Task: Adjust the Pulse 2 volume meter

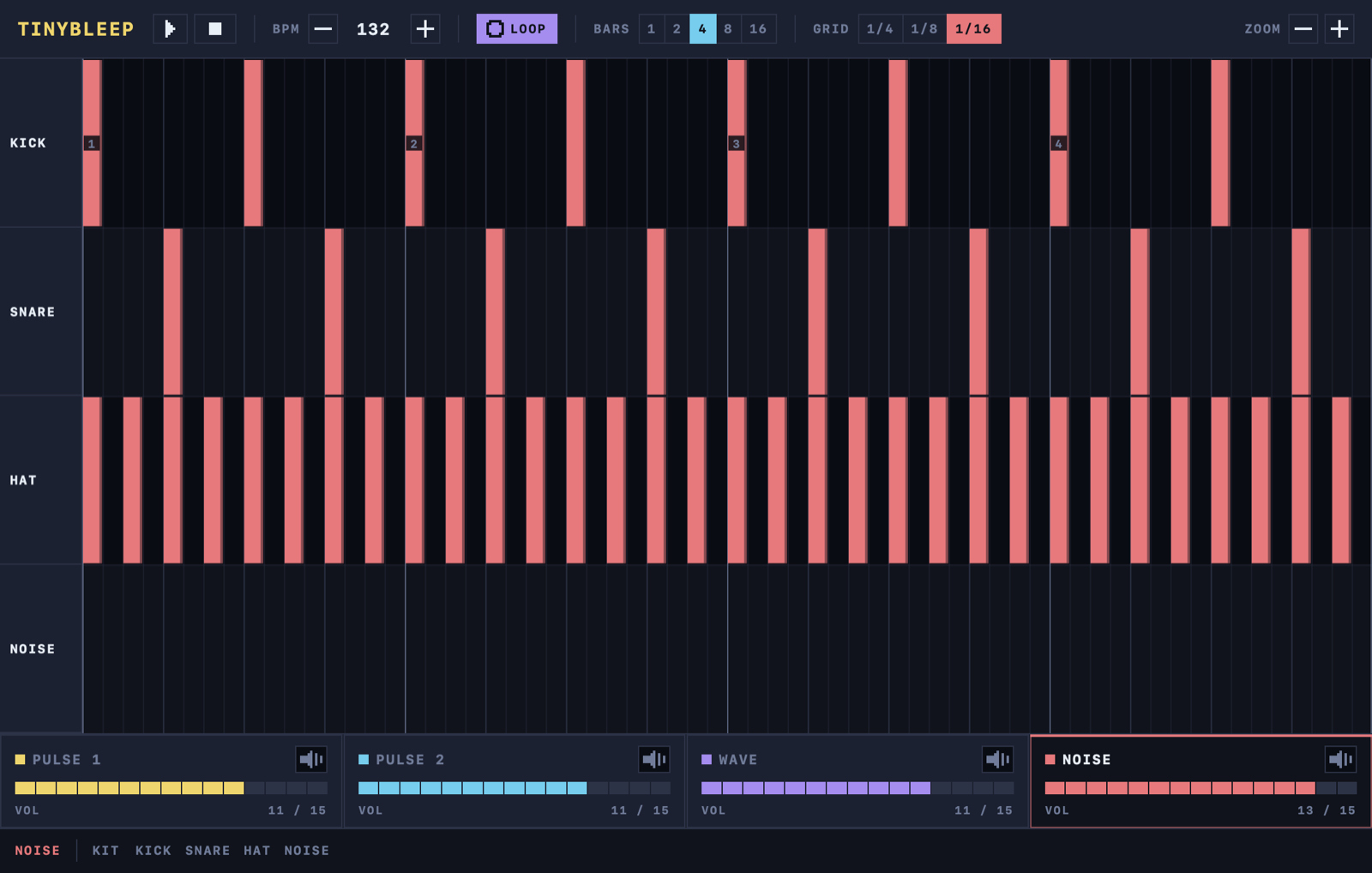Action: pos(514,787)
